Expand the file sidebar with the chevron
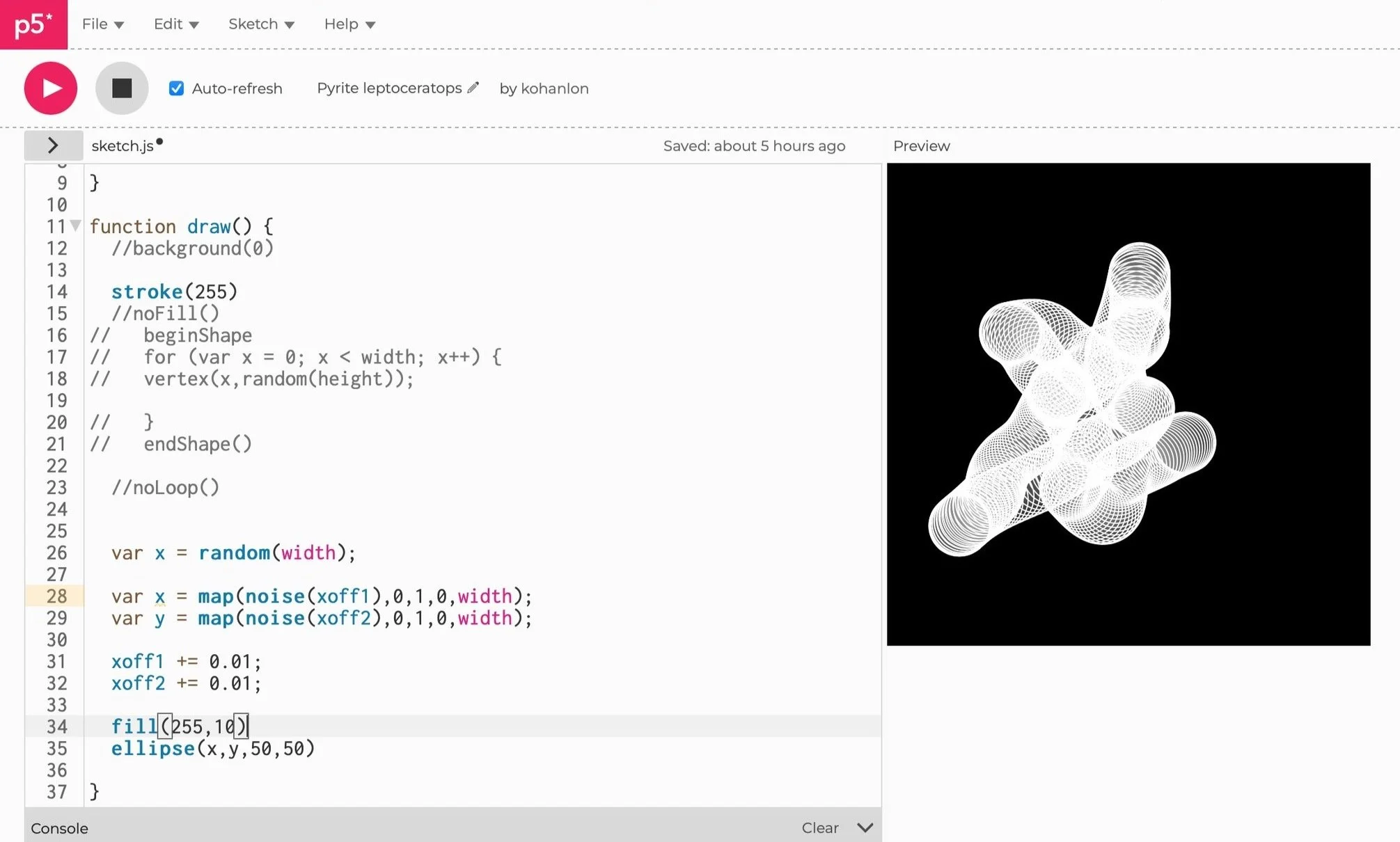The width and height of the screenshot is (1400, 842). [53, 145]
